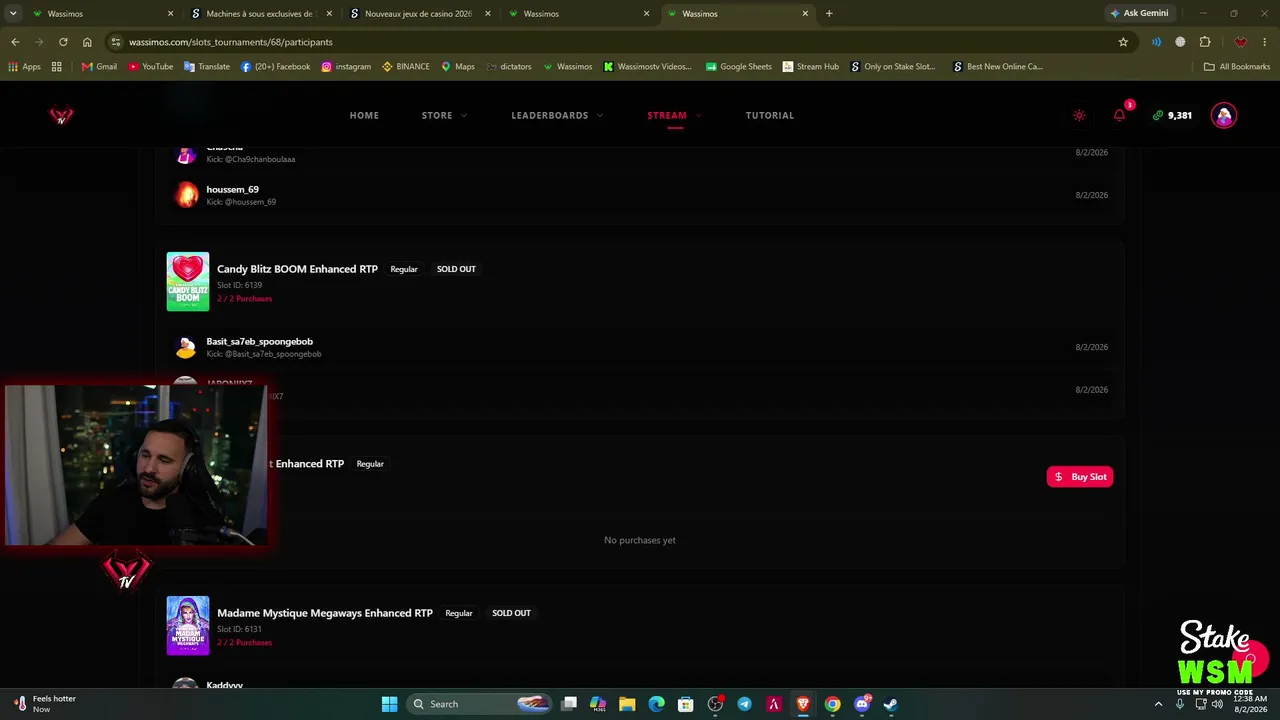Viewport: 1280px width, 720px height.
Task: Expand the STORE menu
Action: (444, 115)
